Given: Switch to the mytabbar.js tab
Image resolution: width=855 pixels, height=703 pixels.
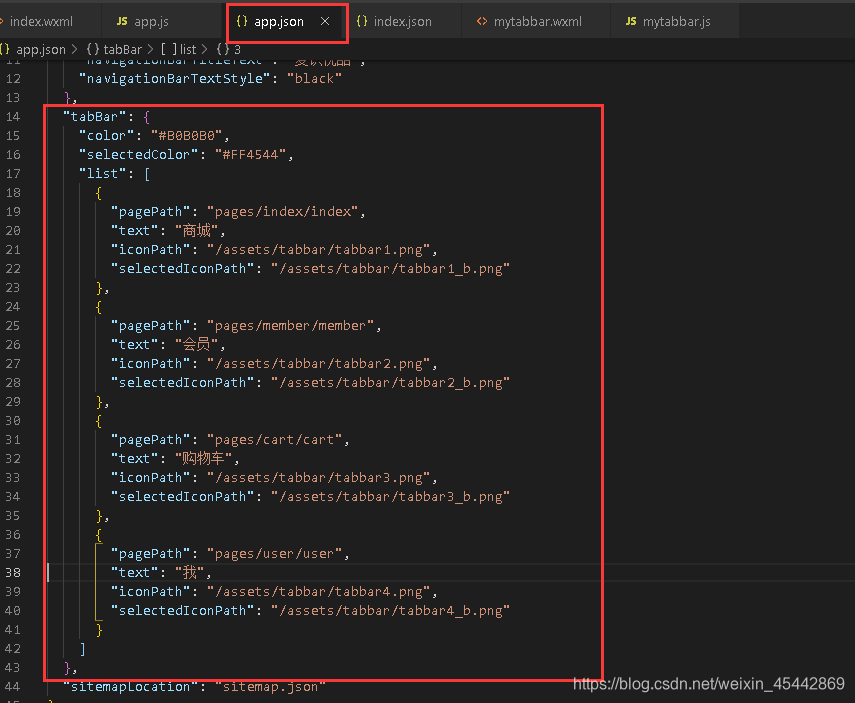Looking at the screenshot, I should click(675, 20).
